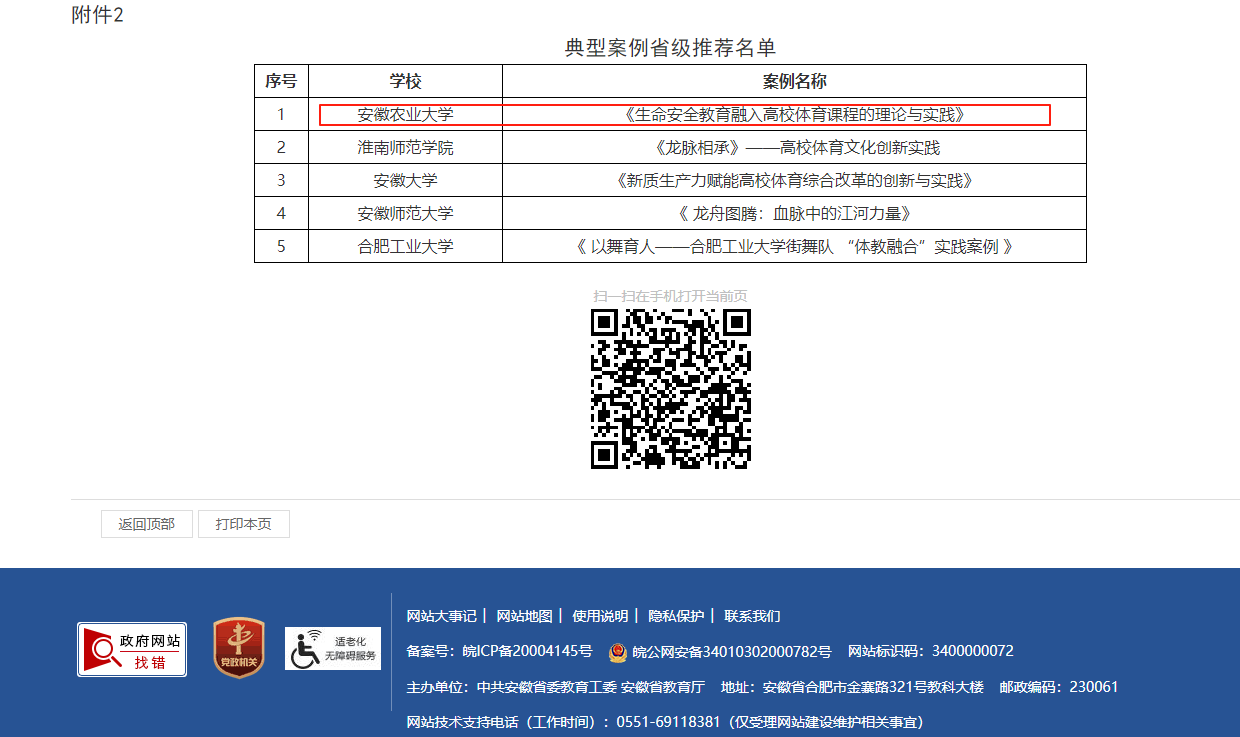Go to the 使用说明 footer link

600,616
